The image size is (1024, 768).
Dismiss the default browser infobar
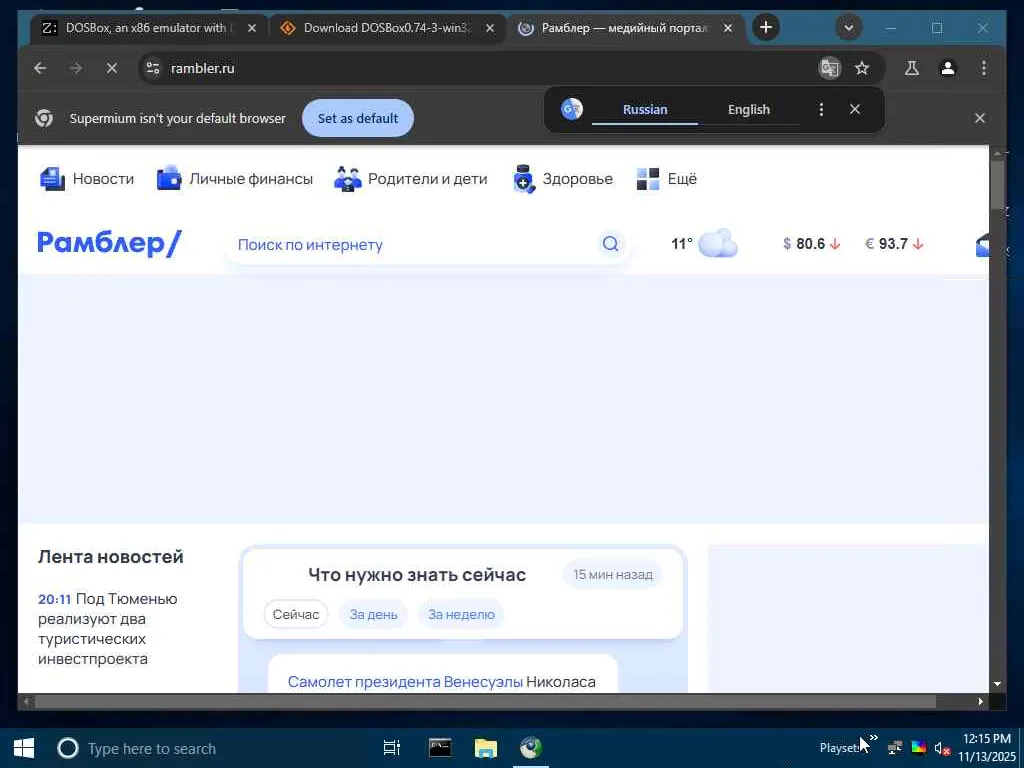pos(980,118)
